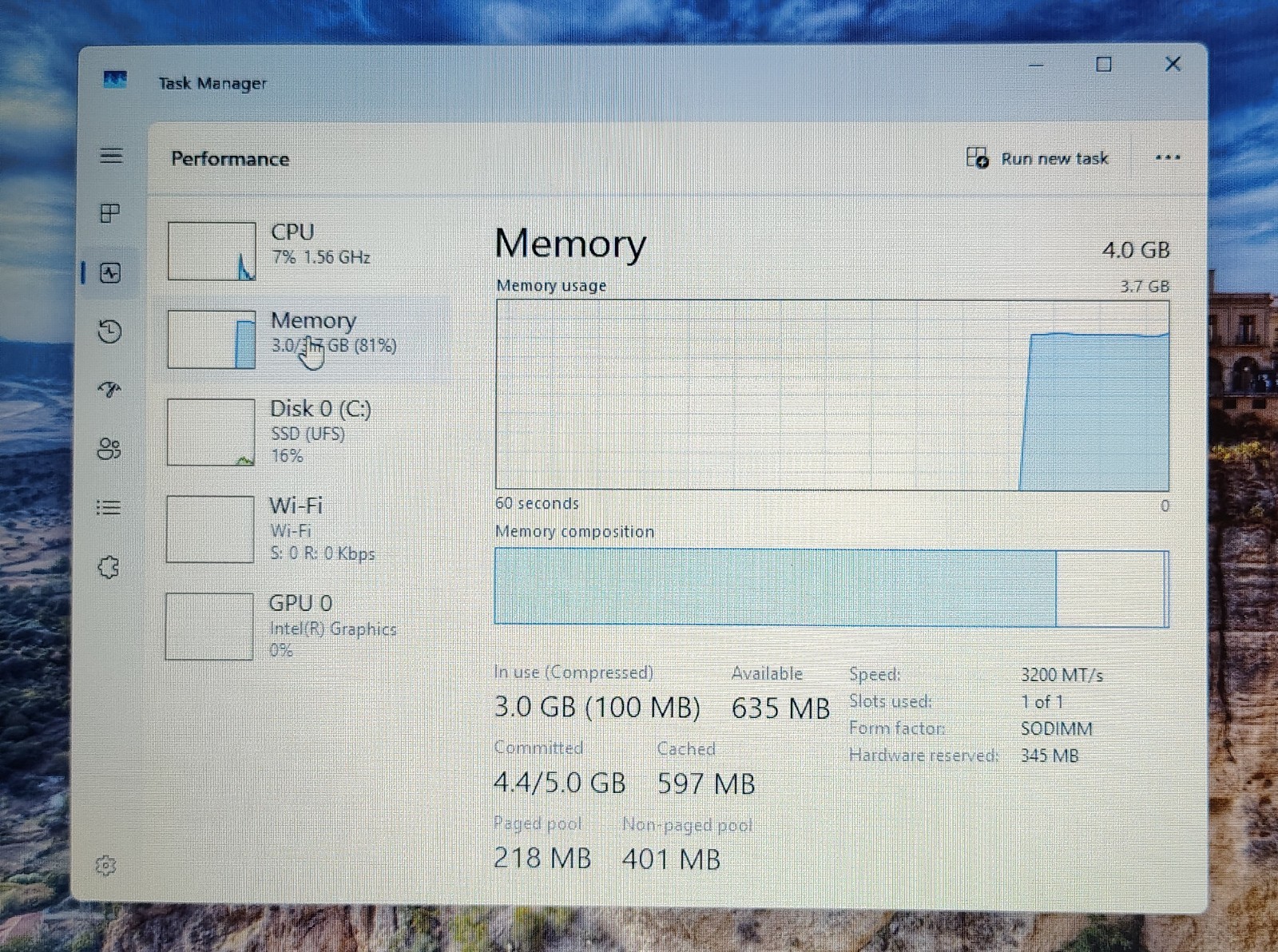Open the Users page icon

[109, 449]
